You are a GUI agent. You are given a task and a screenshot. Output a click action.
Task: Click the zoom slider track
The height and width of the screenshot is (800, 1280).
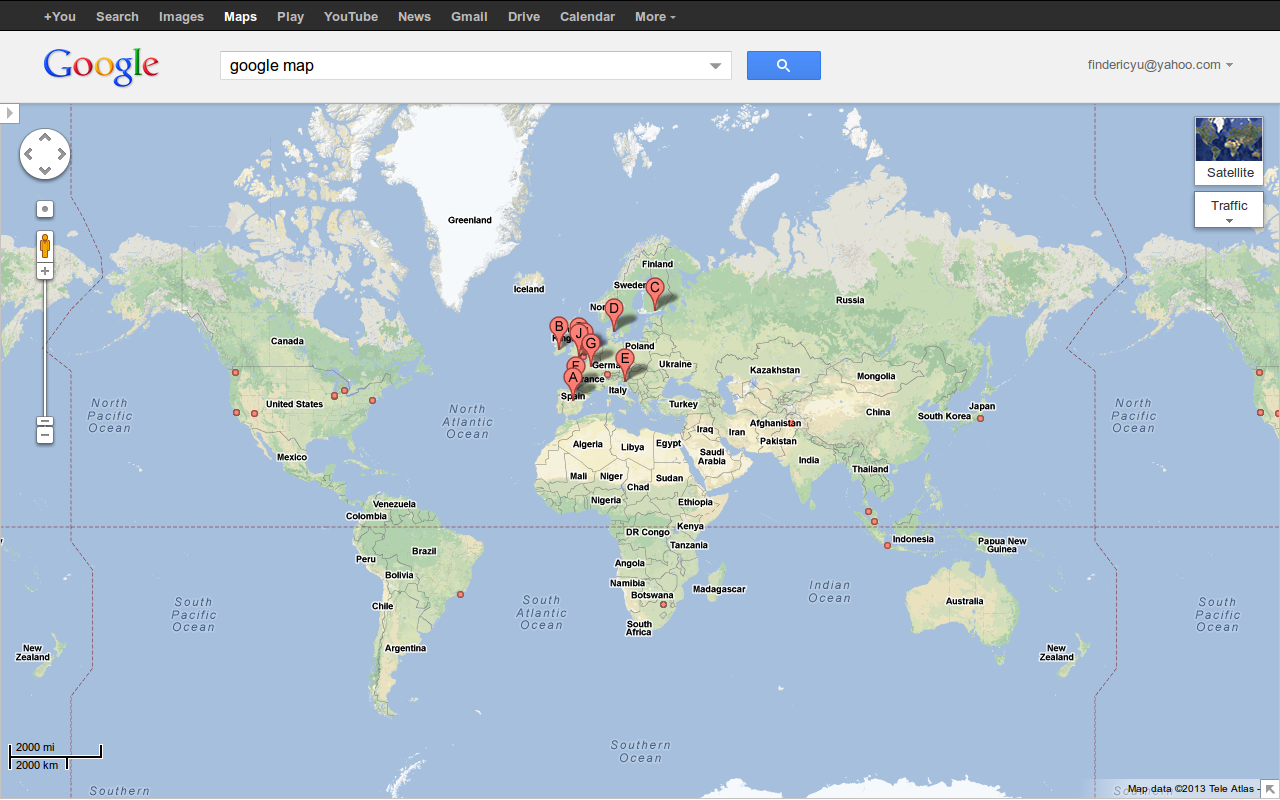click(45, 350)
